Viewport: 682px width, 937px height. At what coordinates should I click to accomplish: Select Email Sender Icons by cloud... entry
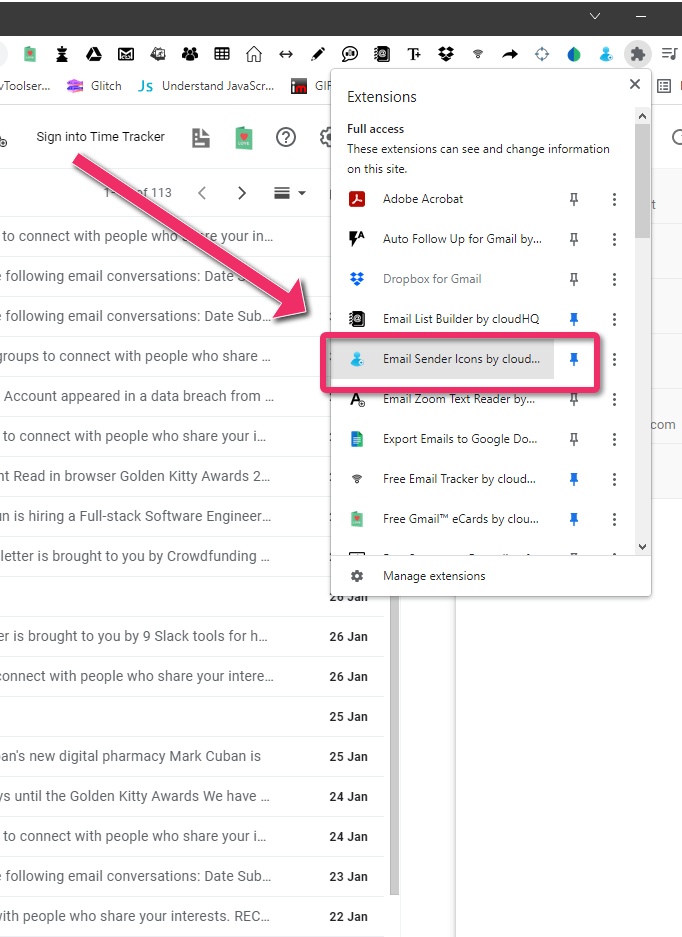[442, 359]
